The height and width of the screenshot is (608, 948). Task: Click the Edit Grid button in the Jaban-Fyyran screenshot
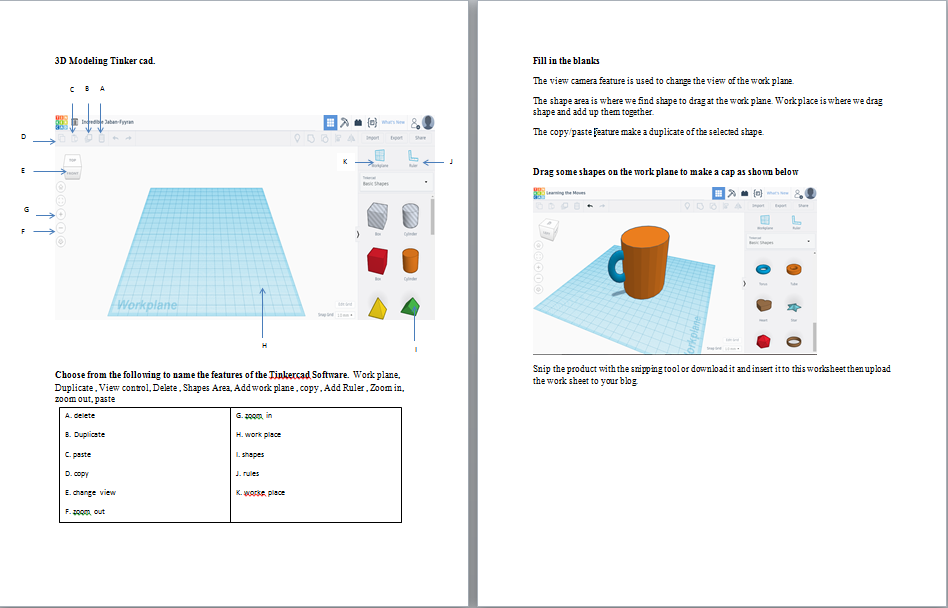coord(345,305)
